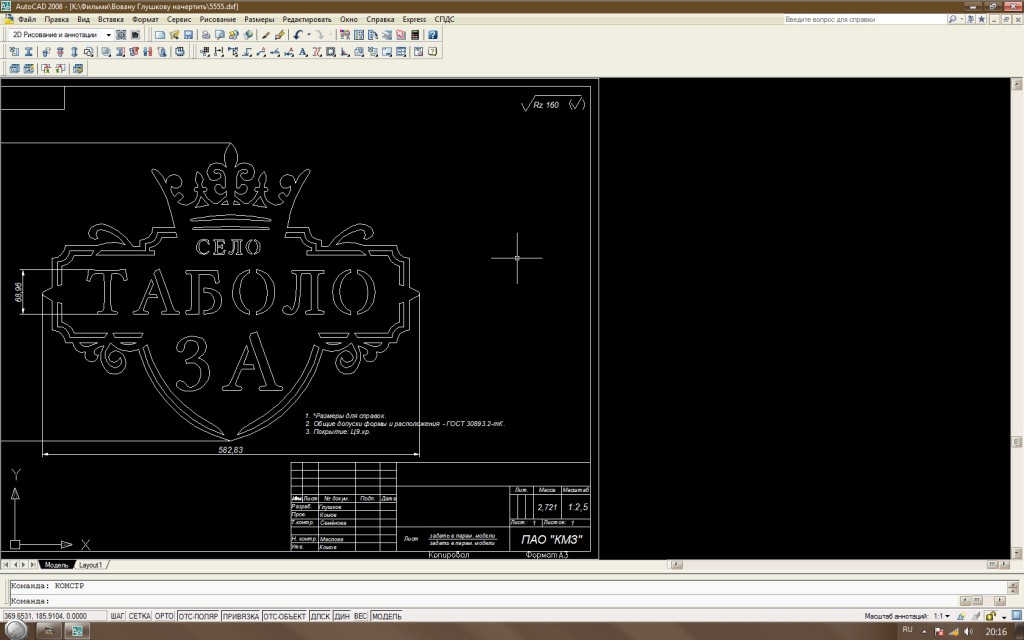Toggle ОТС-ОБЪЕКТ object snap tracking
Viewport: 1024px width, 640px height.
285,616
